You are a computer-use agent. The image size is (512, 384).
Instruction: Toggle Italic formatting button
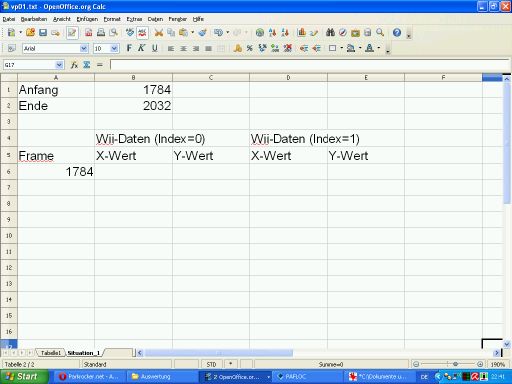[141, 48]
